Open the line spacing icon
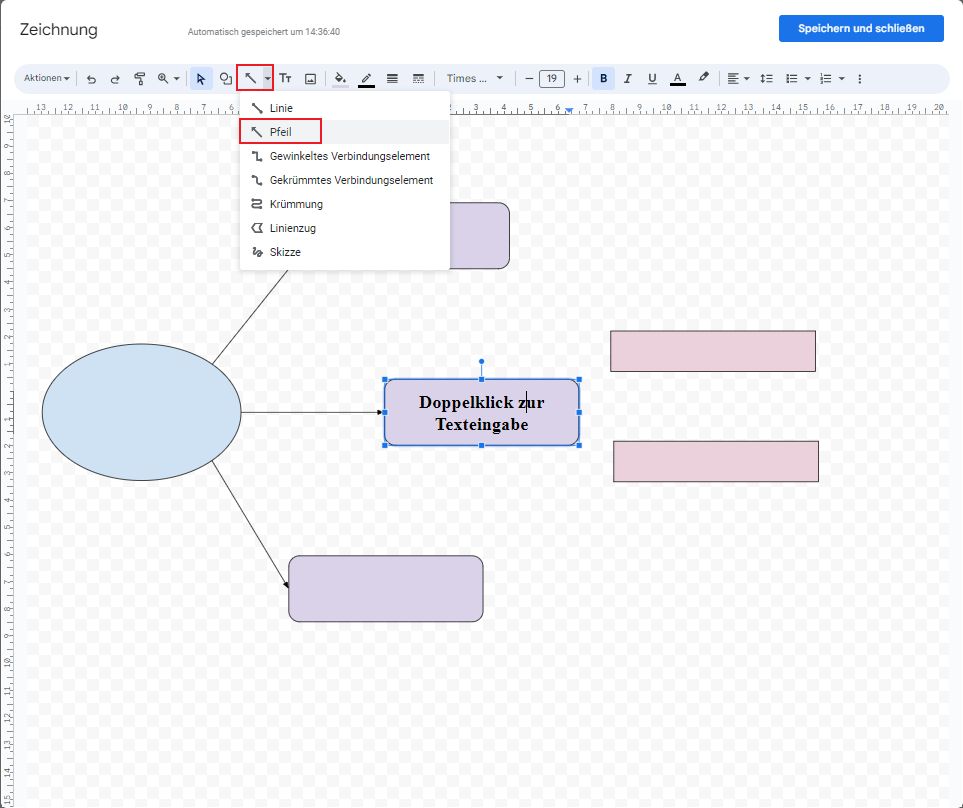Image resolution: width=963 pixels, height=808 pixels. 767,79
